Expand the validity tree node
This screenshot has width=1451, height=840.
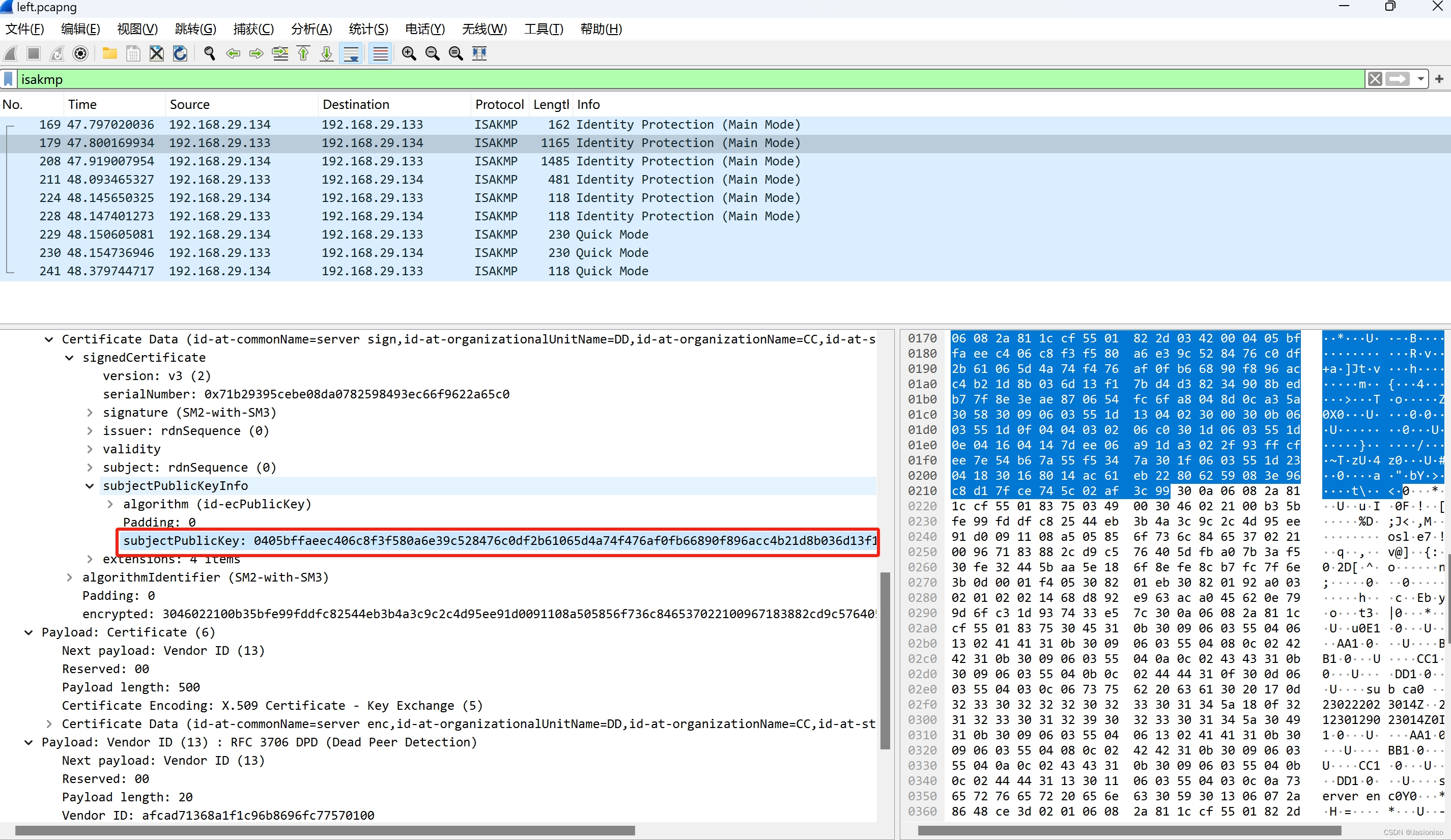(x=90, y=449)
